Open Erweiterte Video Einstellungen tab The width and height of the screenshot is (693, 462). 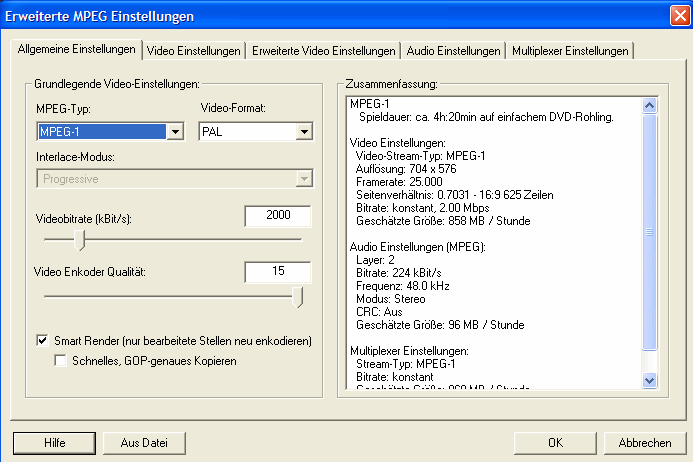click(x=324, y=51)
